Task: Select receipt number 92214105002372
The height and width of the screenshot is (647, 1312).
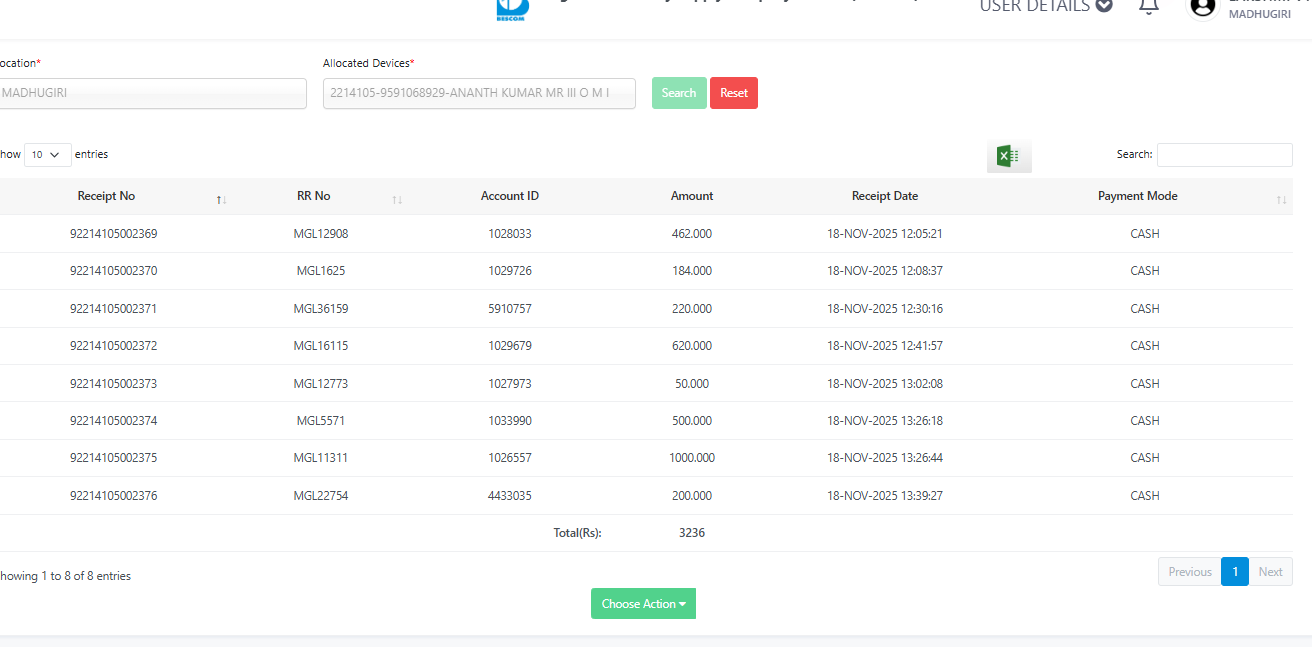Action: coord(113,346)
